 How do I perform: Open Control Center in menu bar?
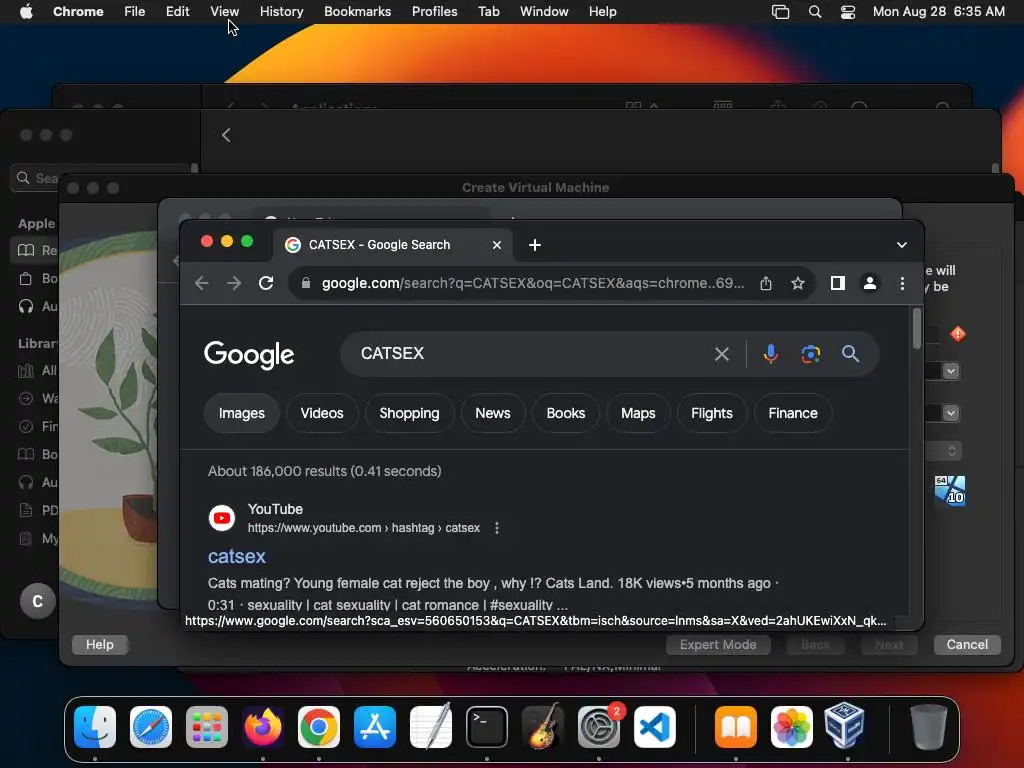(x=848, y=12)
